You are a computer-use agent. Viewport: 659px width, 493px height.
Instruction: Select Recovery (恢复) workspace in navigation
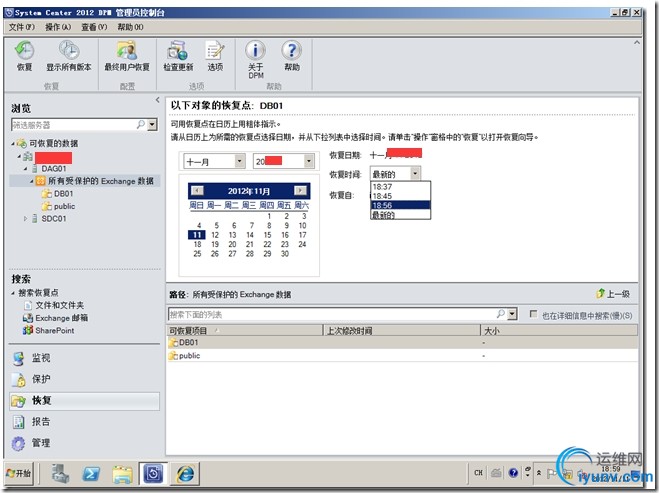click(x=84, y=401)
